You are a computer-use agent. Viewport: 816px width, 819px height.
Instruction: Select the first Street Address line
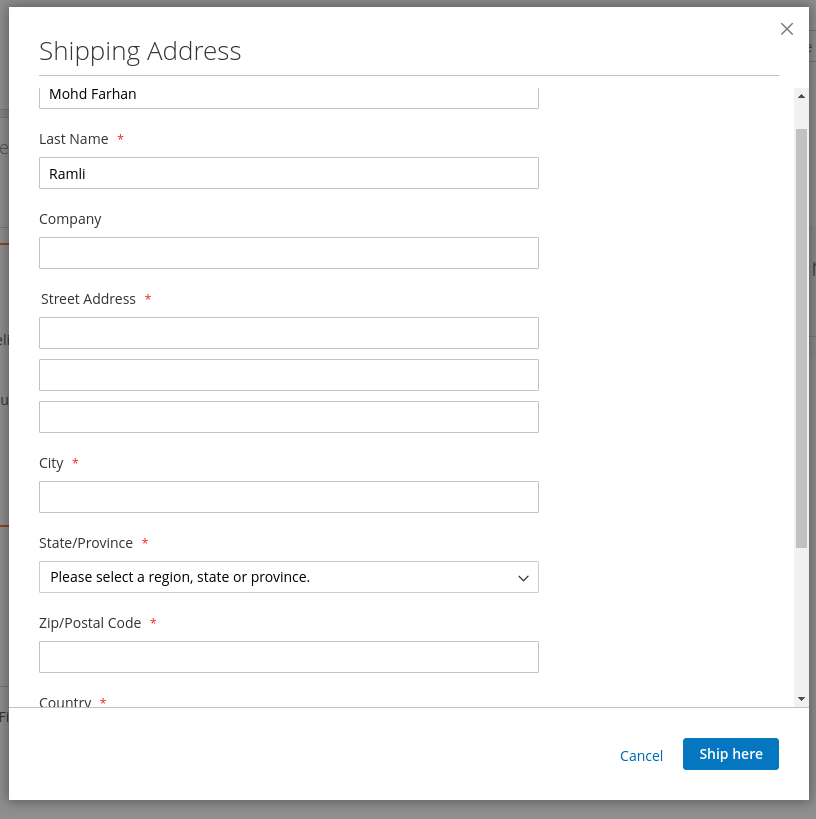(x=288, y=333)
